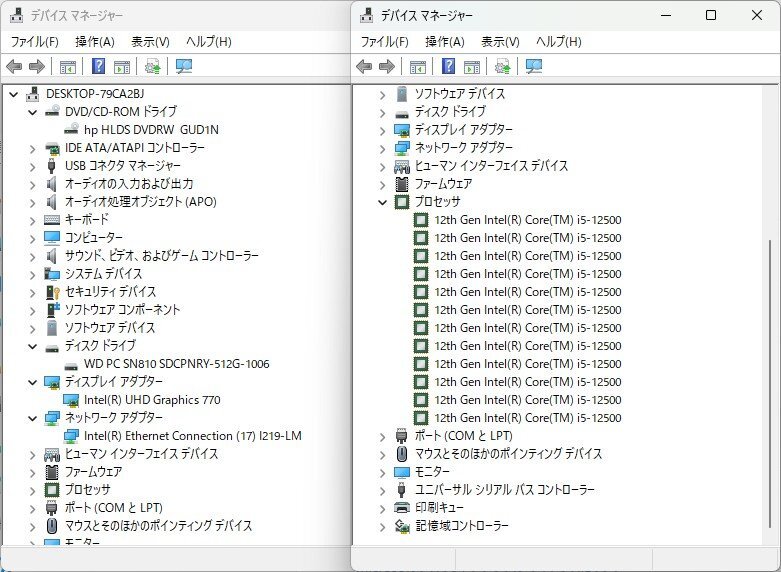The width and height of the screenshot is (781, 572).
Task: Minimize the right Device Manager window
Action: [x=666, y=15]
